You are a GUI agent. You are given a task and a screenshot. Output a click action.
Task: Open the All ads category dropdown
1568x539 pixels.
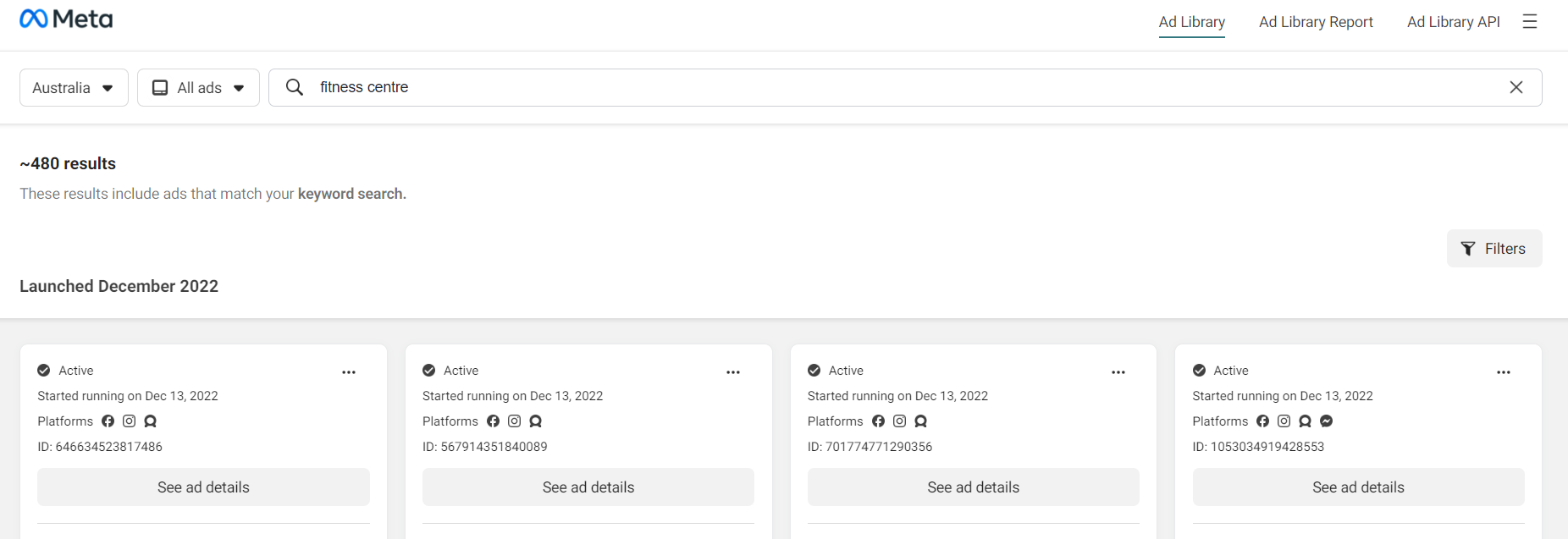[x=198, y=88]
